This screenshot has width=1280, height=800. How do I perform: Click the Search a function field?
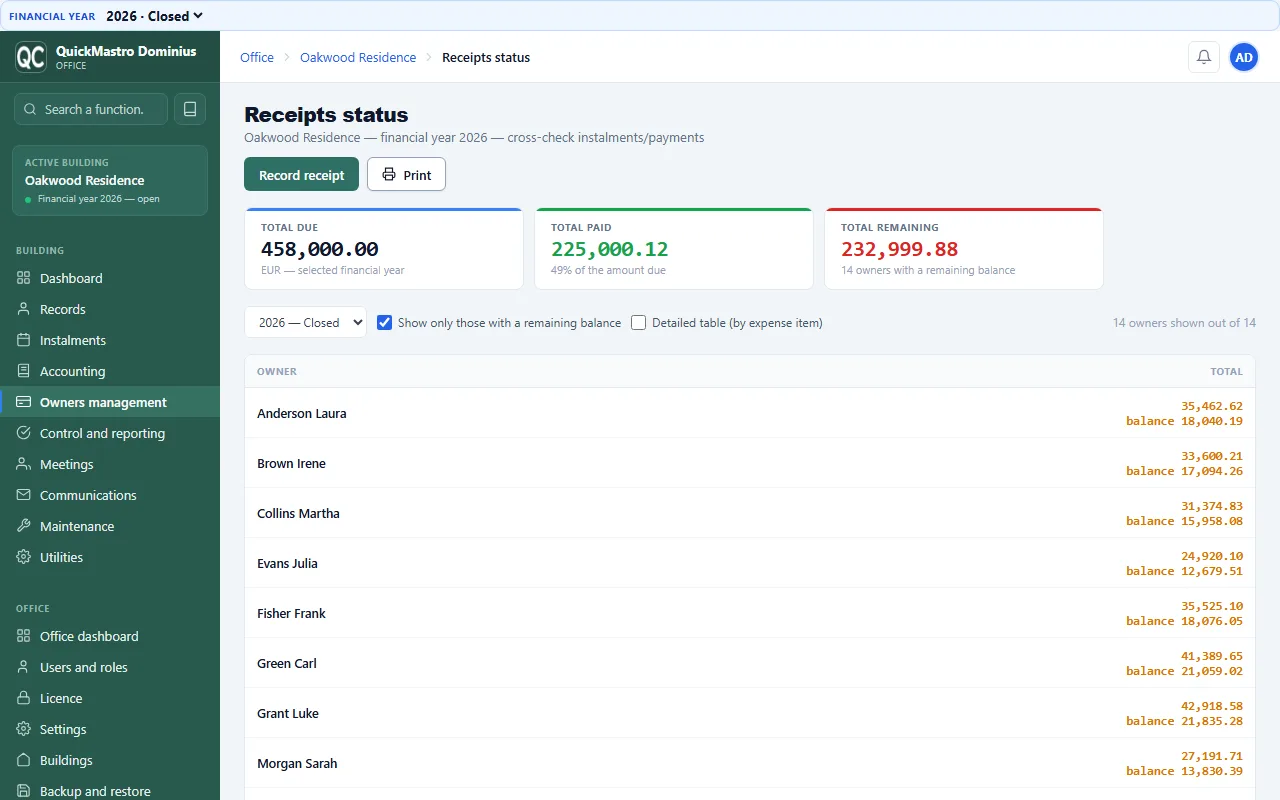coord(91,109)
